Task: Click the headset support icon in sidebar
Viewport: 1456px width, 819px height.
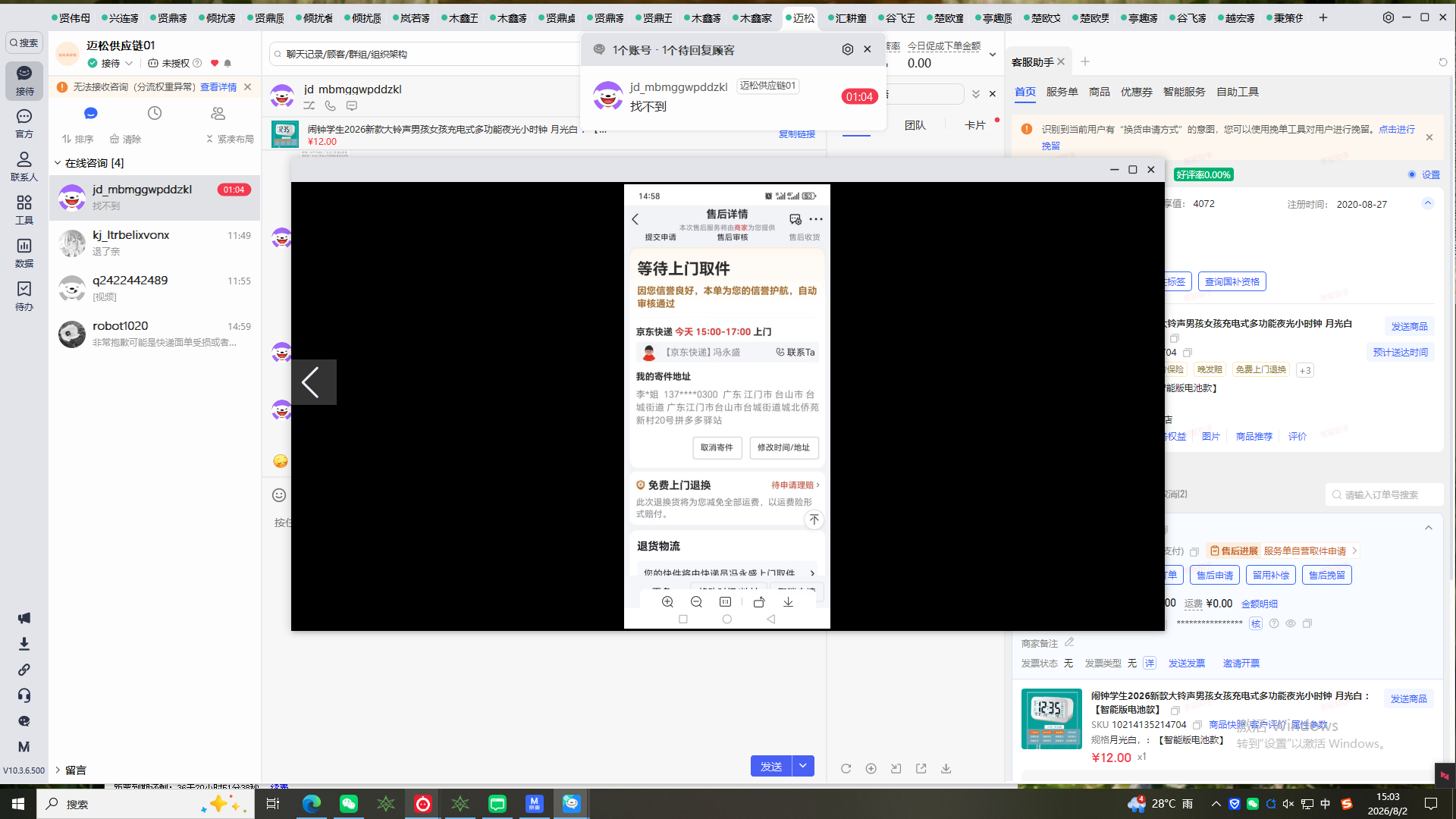Action: tap(24, 695)
